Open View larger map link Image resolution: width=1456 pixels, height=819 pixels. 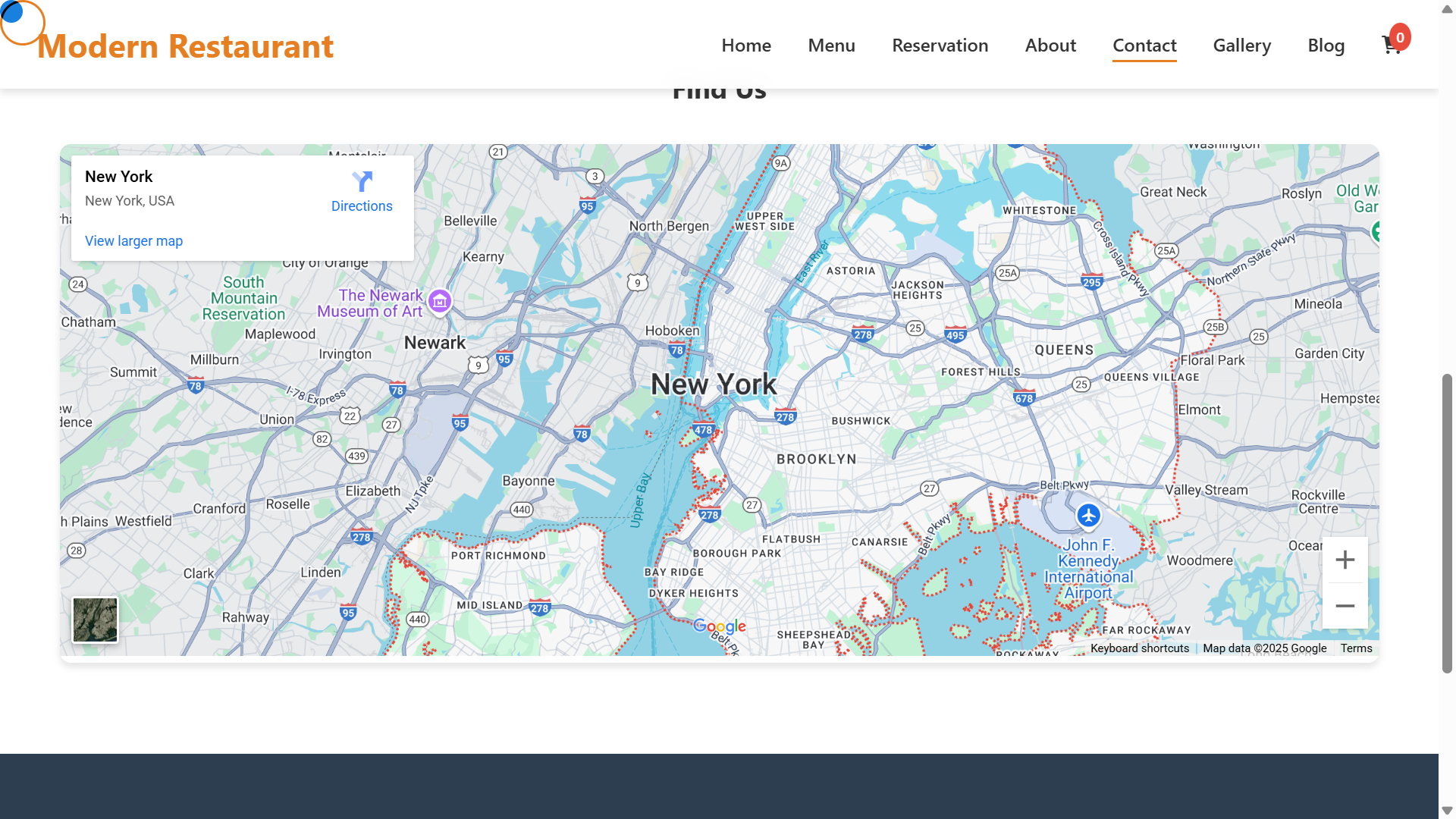(133, 241)
